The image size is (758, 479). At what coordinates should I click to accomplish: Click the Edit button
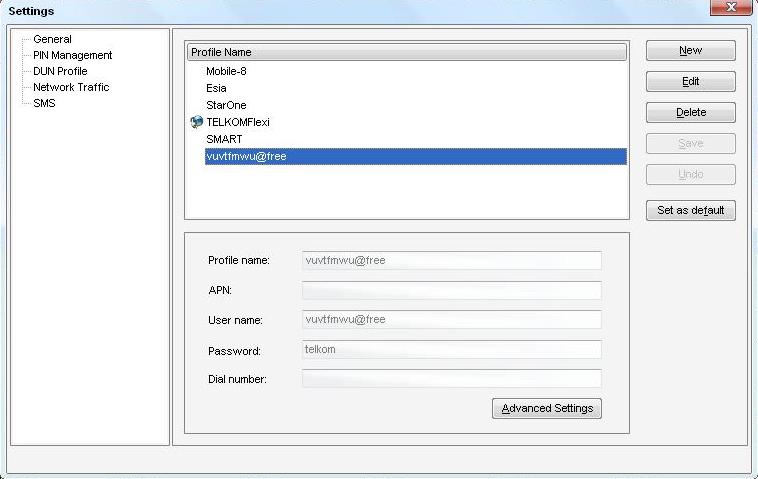pyautogui.click(x=691, y=81)
